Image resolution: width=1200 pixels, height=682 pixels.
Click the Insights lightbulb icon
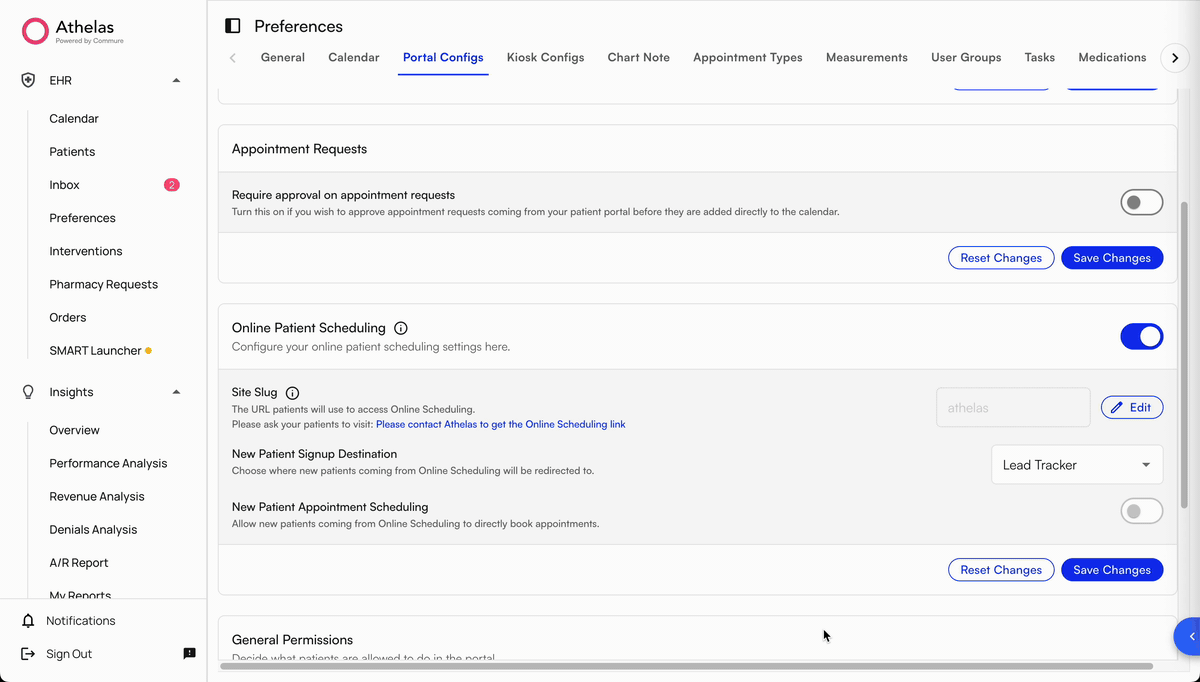(x=28, y=392)
